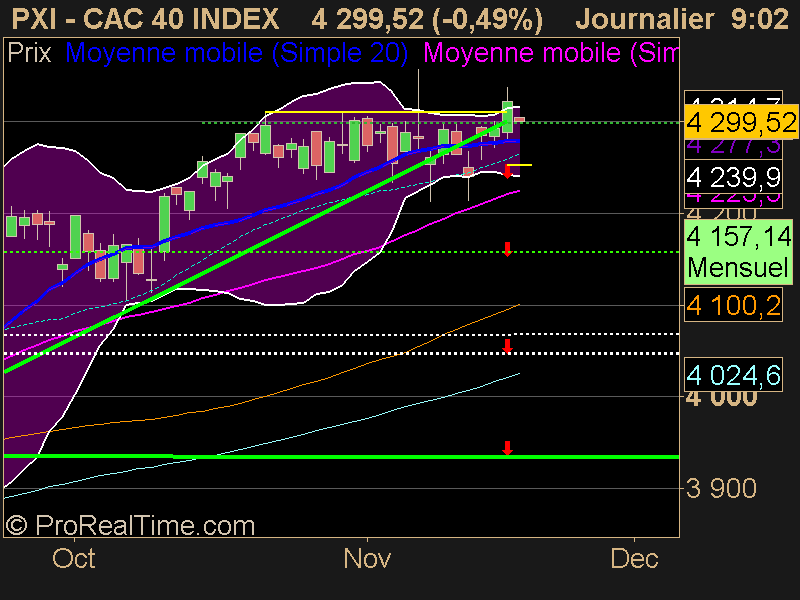Image resolution: width=800 pixels, height=600 pixels.
Task: Click the green 4 157,14 Mensuel tag
Action: click(738, 252)
